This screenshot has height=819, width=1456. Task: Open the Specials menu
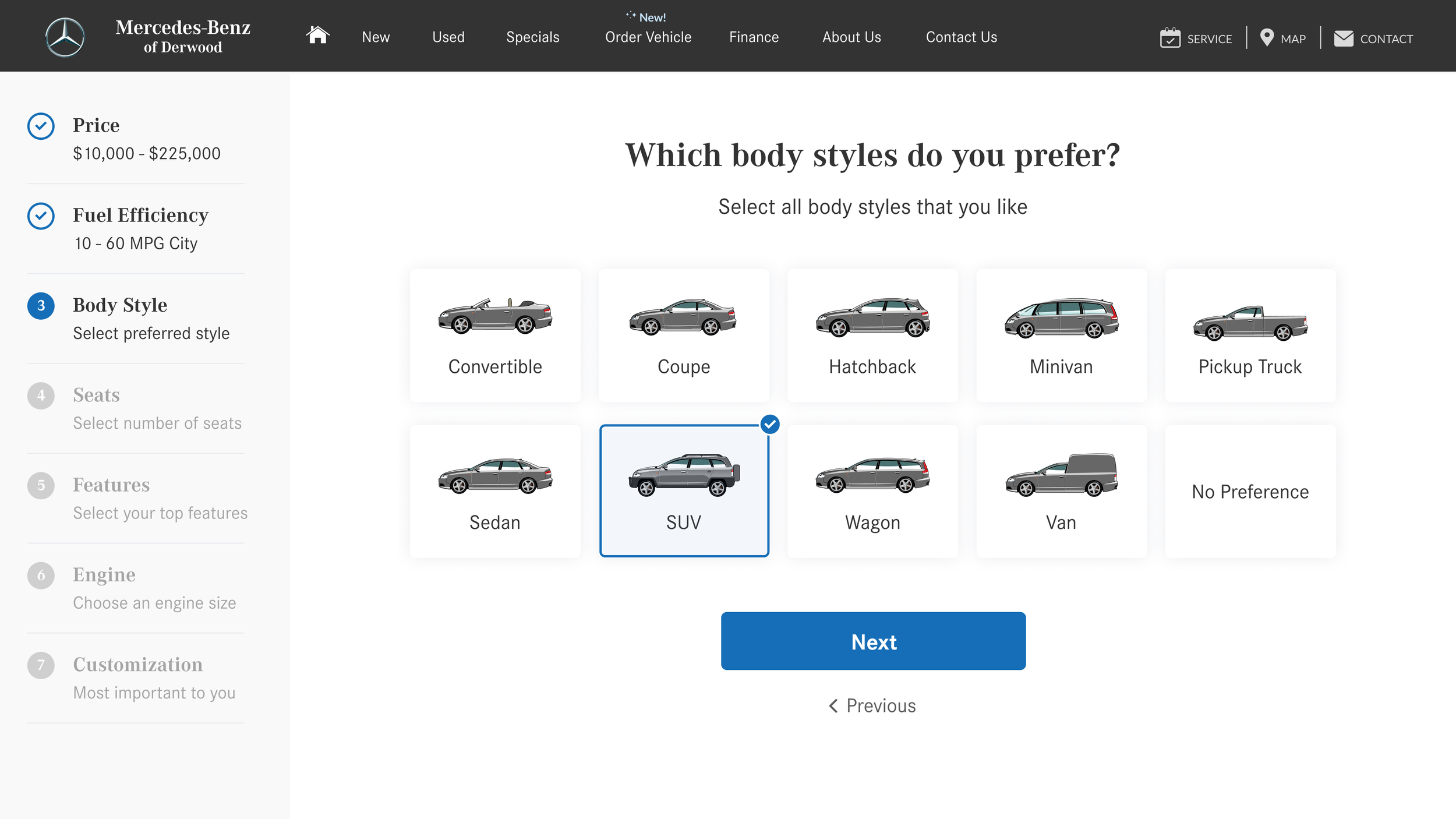[x=533, y=37]
